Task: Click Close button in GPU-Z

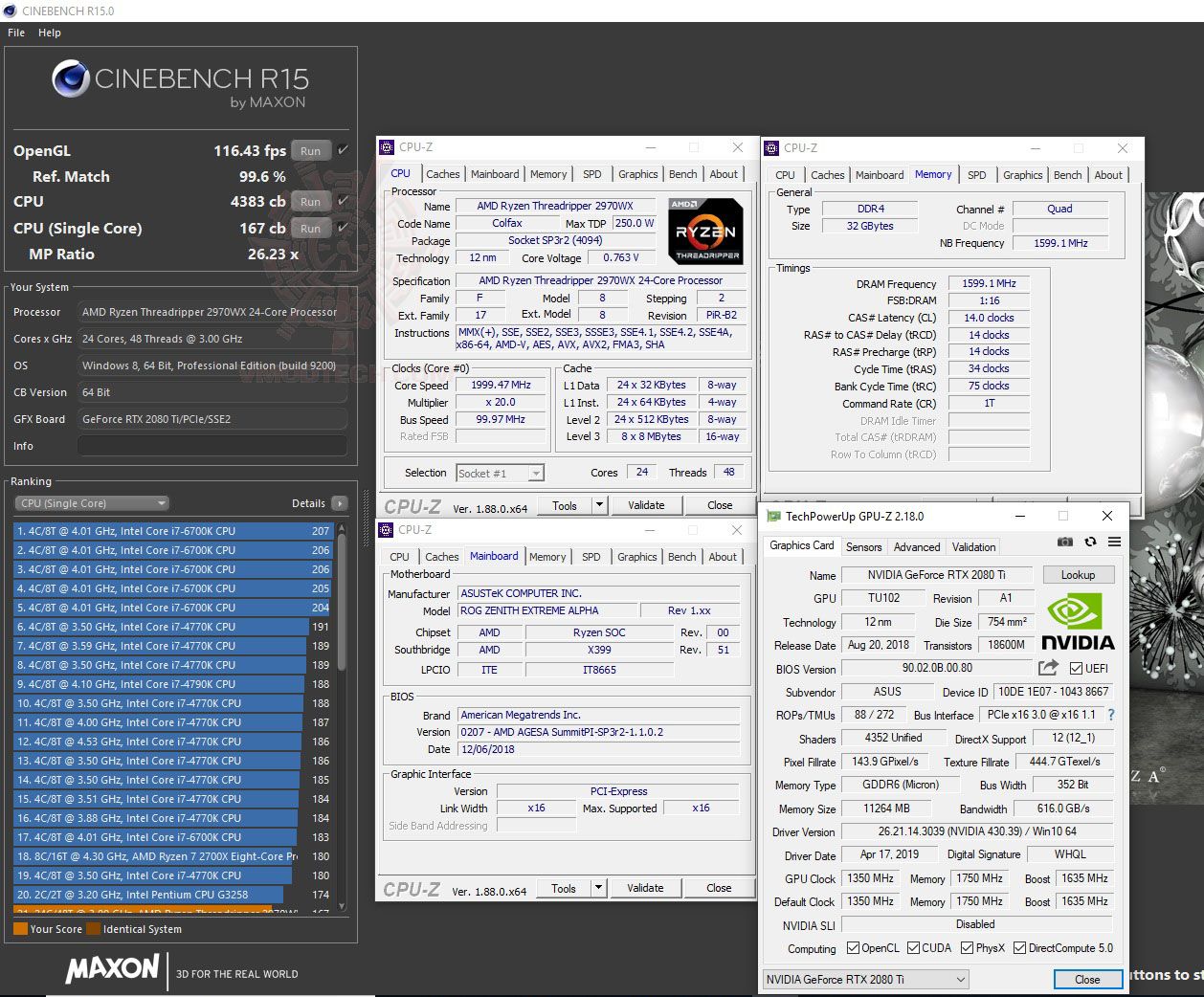Action: (1087, 980)
